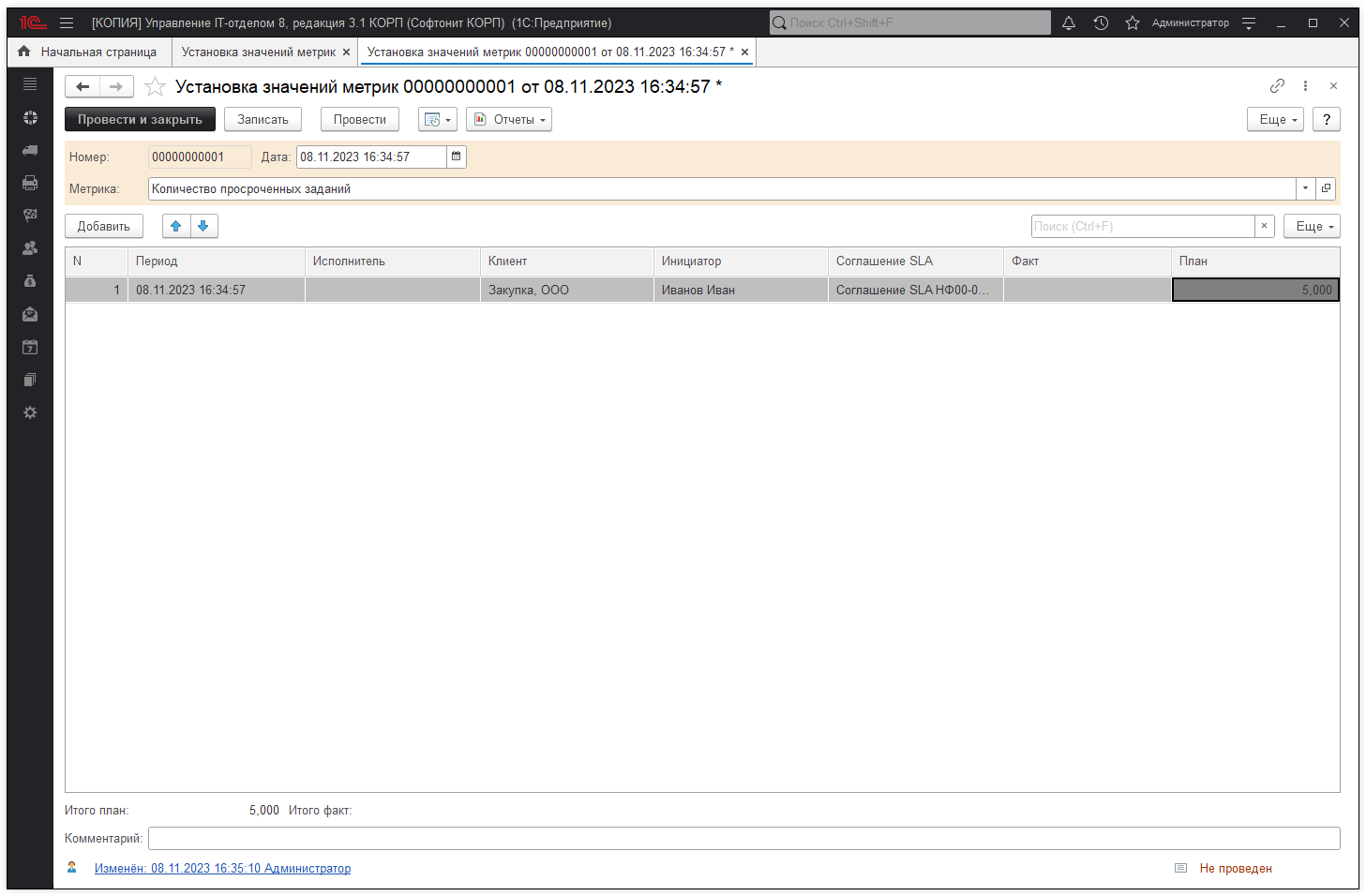The image size is (1366, 896).
Task: Copy document link via the chain icon
Action: (x=1277, y=86)
